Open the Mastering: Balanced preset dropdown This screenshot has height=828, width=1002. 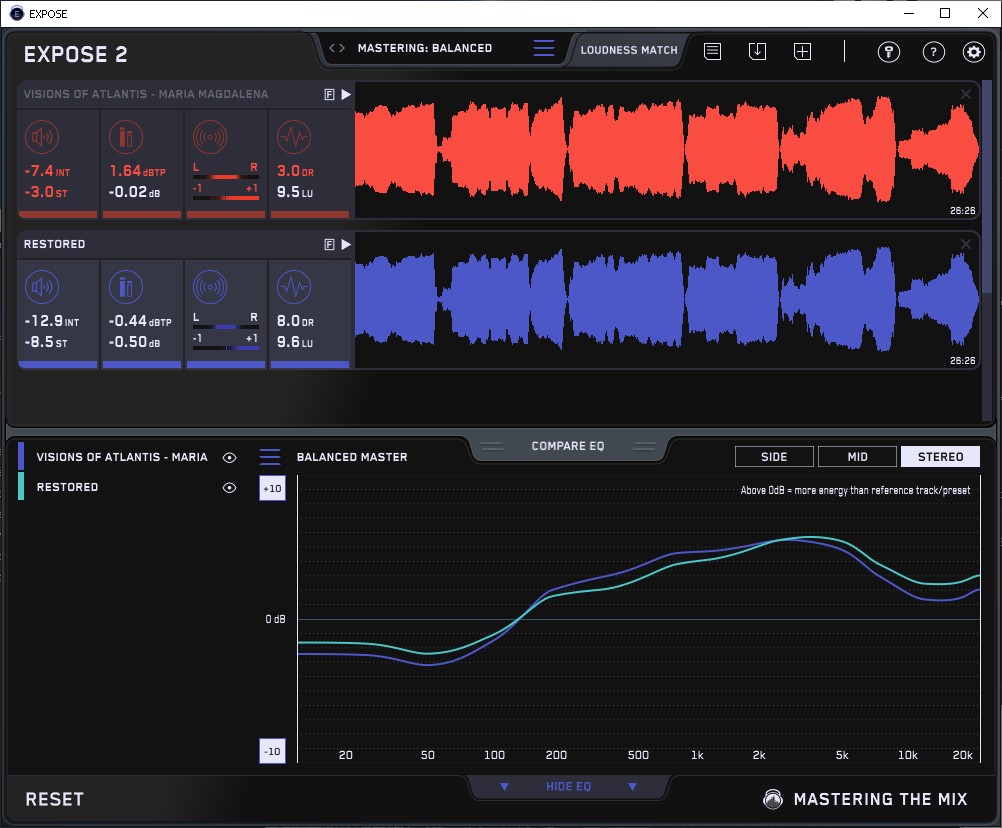coord(425,48)
